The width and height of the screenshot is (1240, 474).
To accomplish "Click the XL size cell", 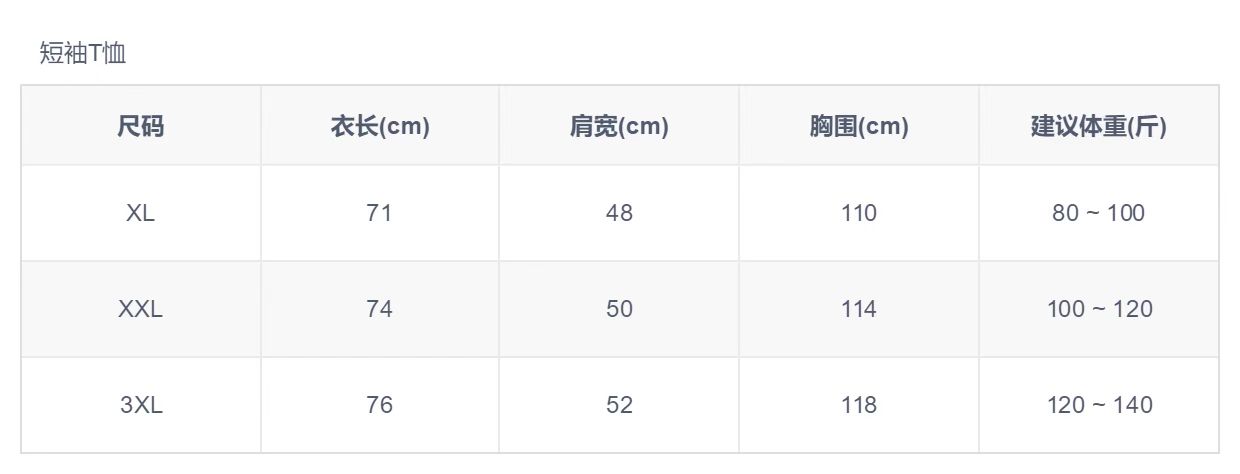I will coord(140,213).
